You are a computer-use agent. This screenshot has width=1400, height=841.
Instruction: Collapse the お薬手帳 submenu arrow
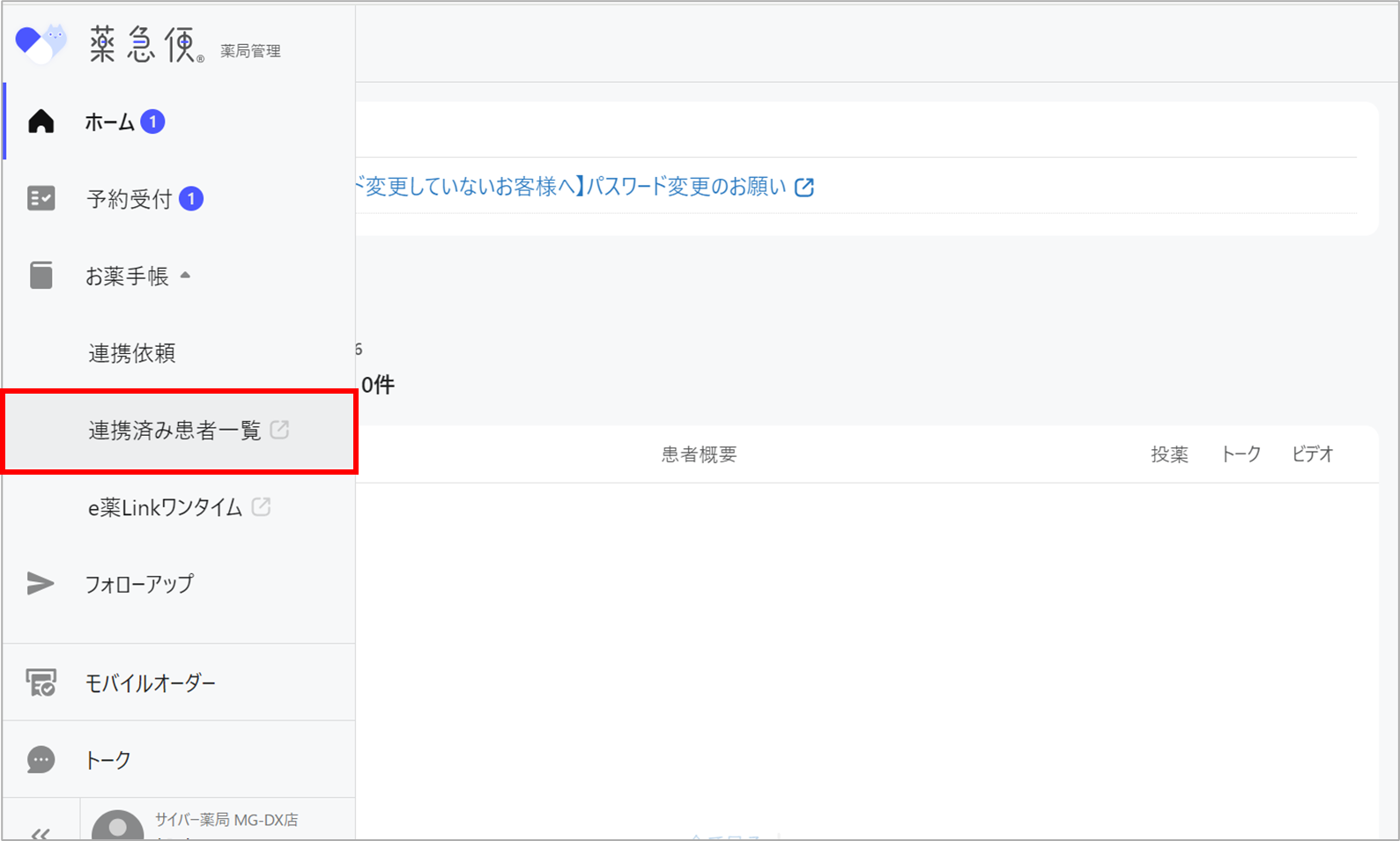click(185, 276)
